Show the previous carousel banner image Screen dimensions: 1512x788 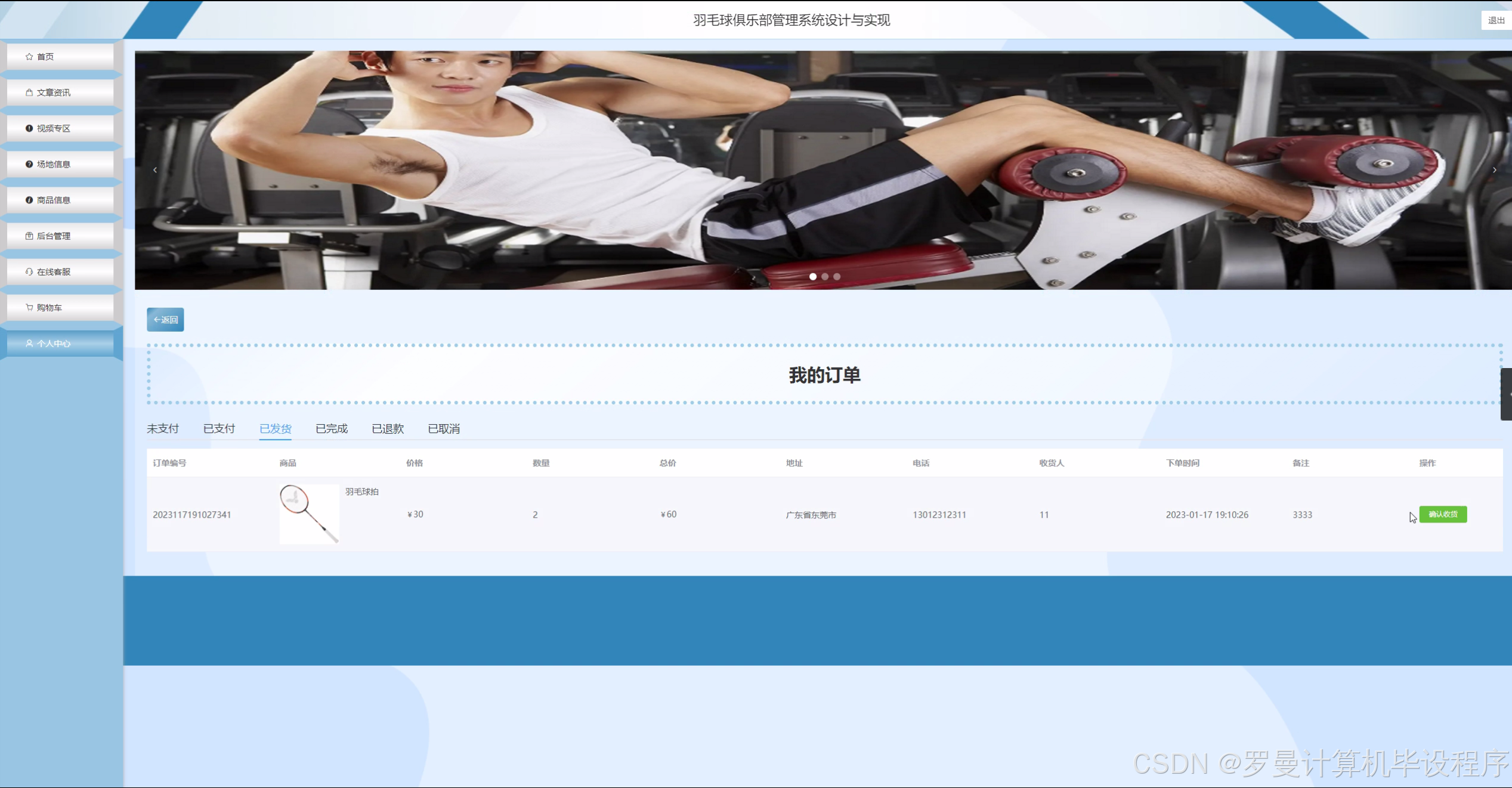[x=155, y=170]
